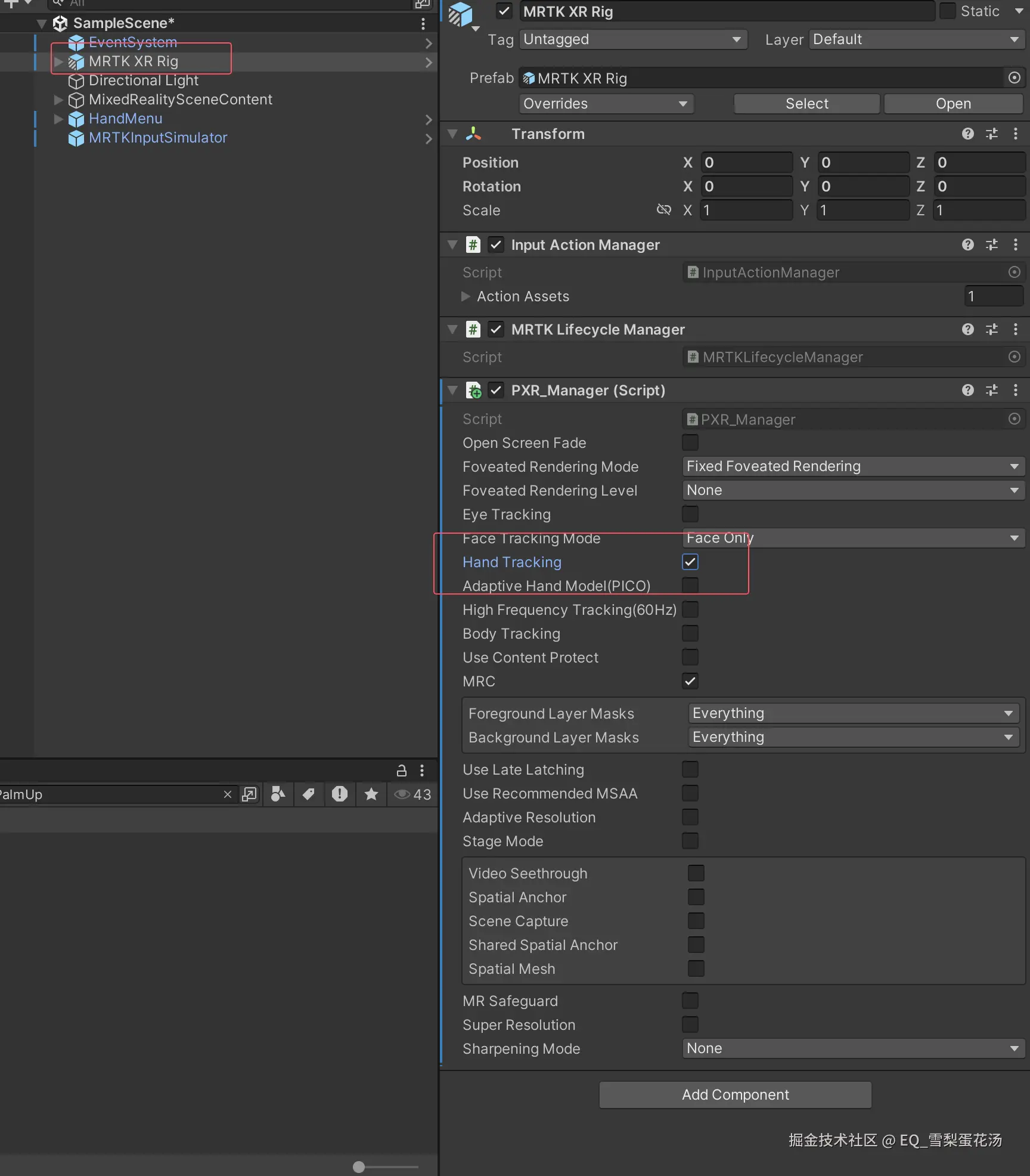Enable Adaptive Hand Model(PICO) checkbox
1030x1176 pixels.
click(690, 586)
